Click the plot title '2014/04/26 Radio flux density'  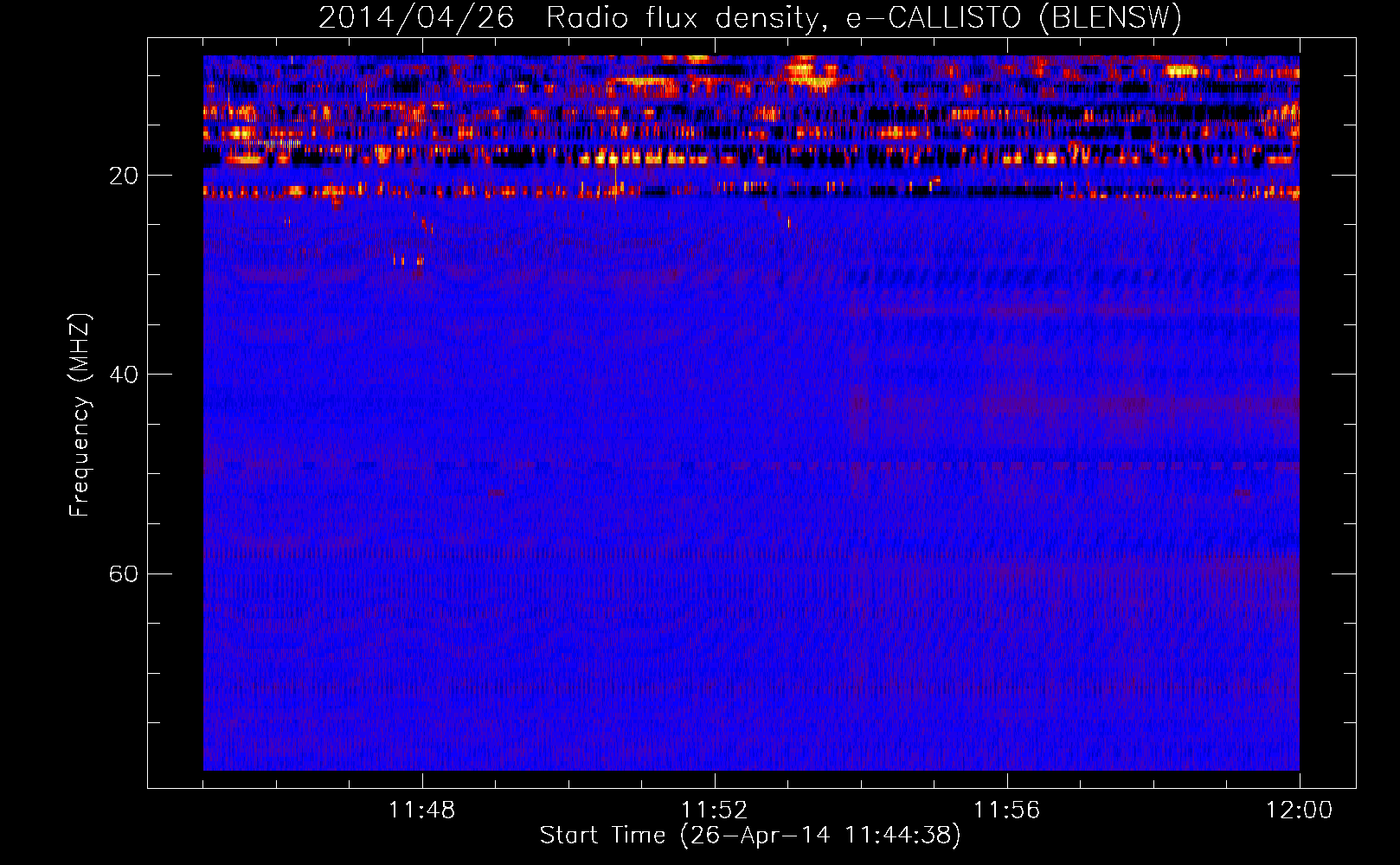coord(750,18)
